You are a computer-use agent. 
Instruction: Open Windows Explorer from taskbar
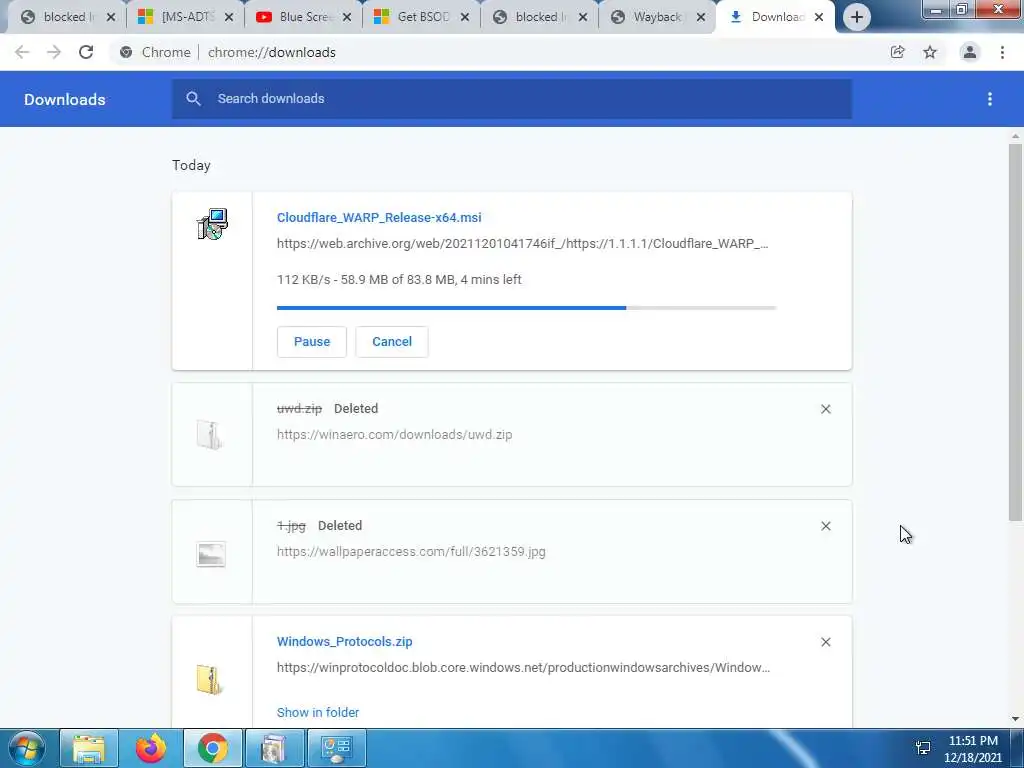click(x=89, y=748)
